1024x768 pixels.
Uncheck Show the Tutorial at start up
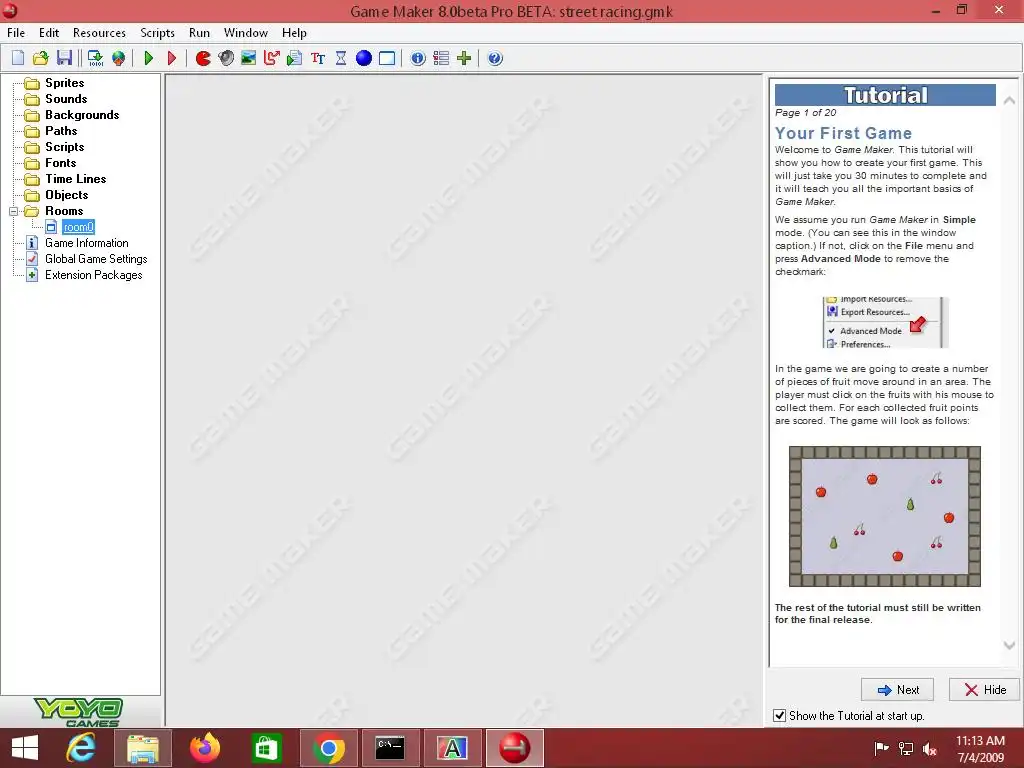pyautogui.click(x=780, y=716)
